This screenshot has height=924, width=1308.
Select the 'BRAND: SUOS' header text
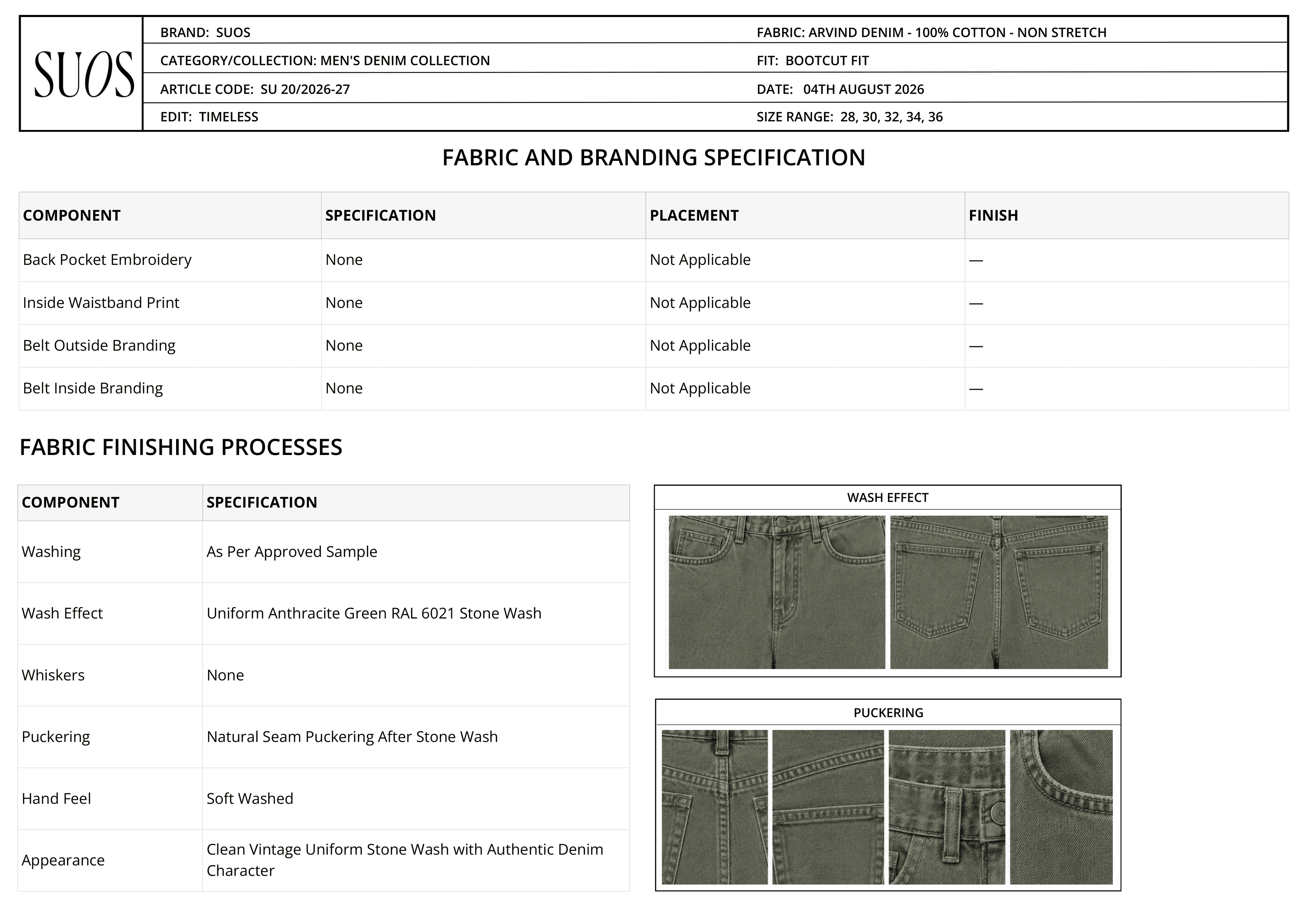pos(205,32)
